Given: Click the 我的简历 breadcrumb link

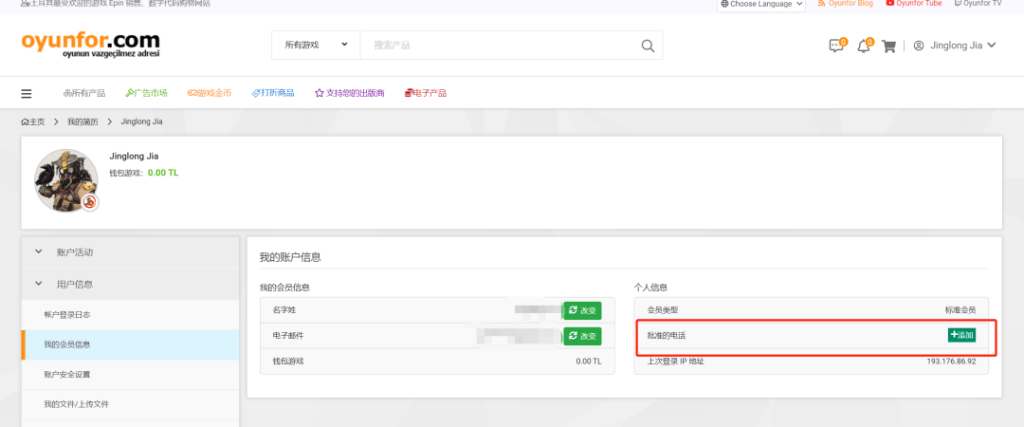Looking at the screenshot, I should pyautogui.click(x=83, y=122).
